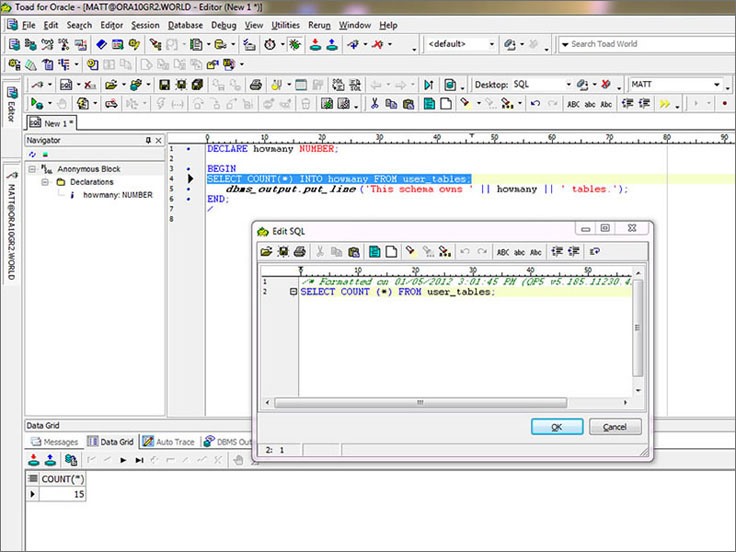This screenshot has width=736, height=552.
Task: Collapse the Anonymous Block tree node
Action: 32,169
